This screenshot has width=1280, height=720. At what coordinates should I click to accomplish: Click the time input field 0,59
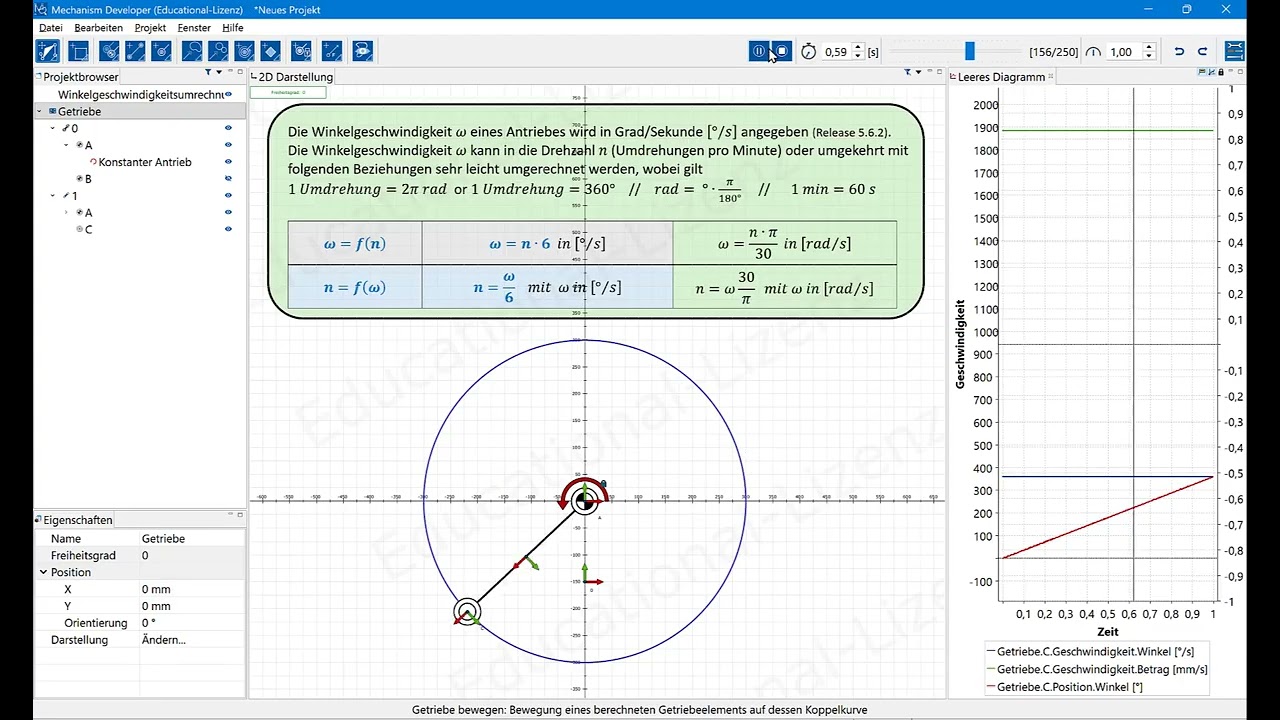pyautogui.click(x=836, y=52)
